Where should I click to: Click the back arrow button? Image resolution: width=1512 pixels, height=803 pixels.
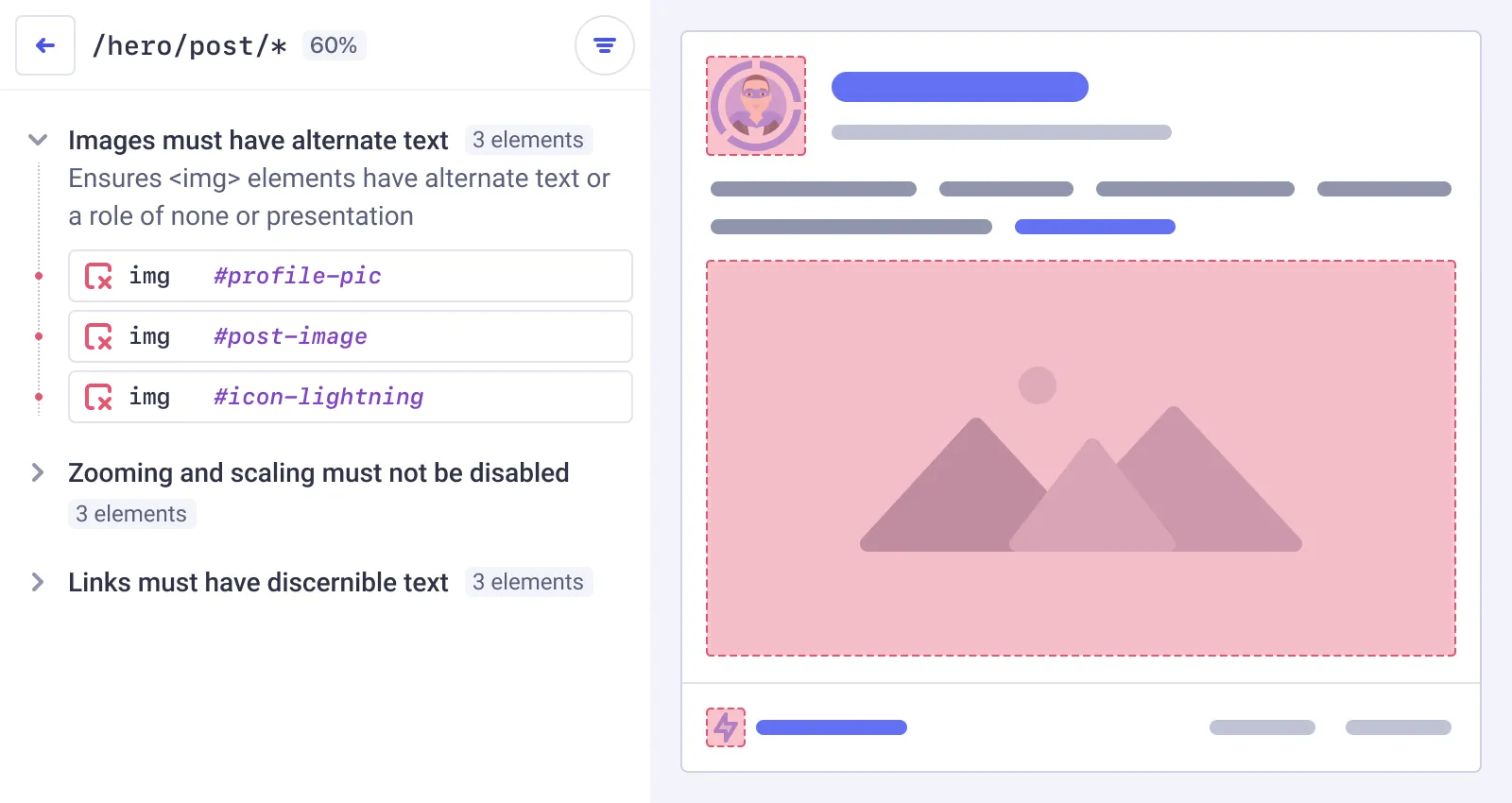coord(45,45)
